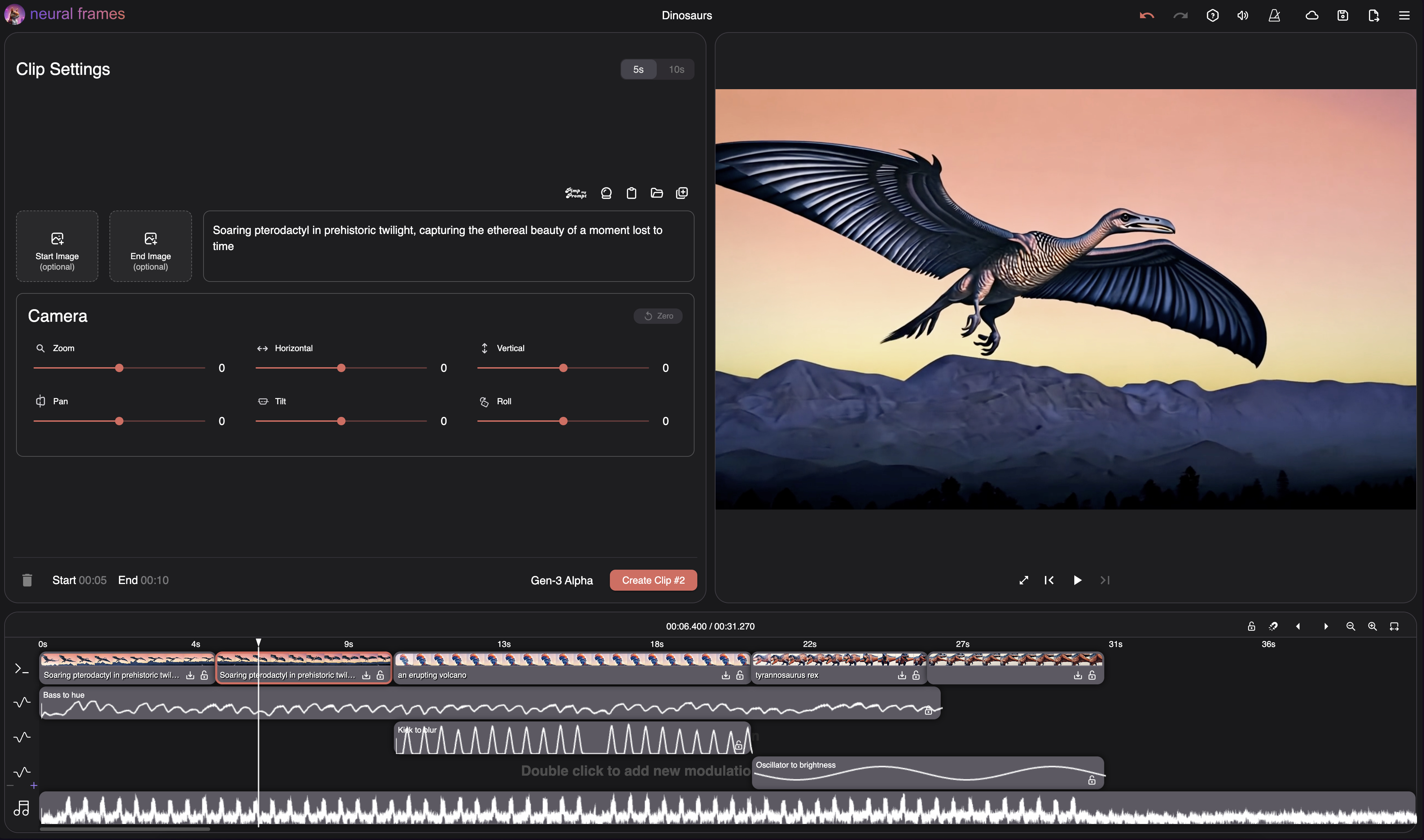Click plus to add modulation track

pyautogui.click(x=34, y=786)
